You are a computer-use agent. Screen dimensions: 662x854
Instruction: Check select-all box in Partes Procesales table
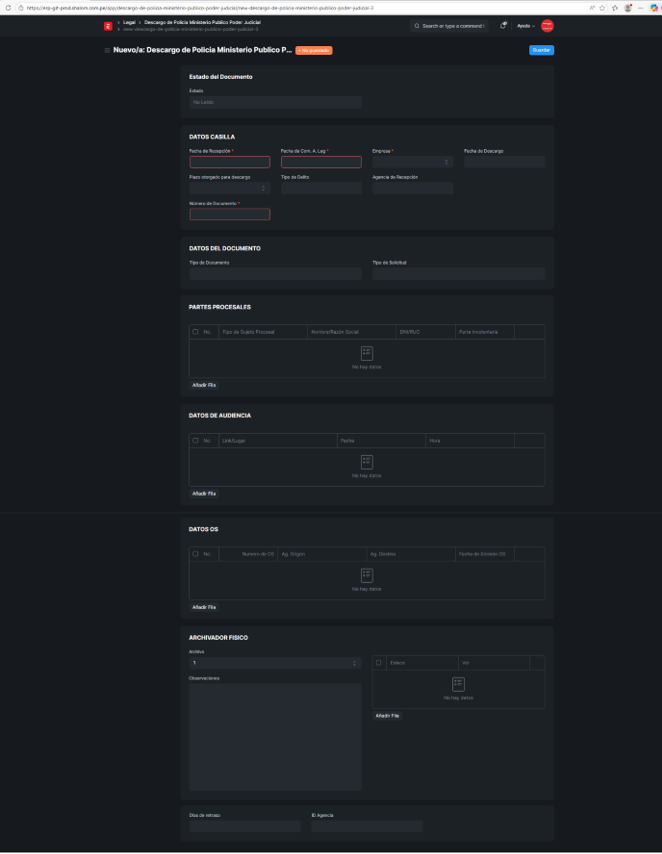(195, 331)
